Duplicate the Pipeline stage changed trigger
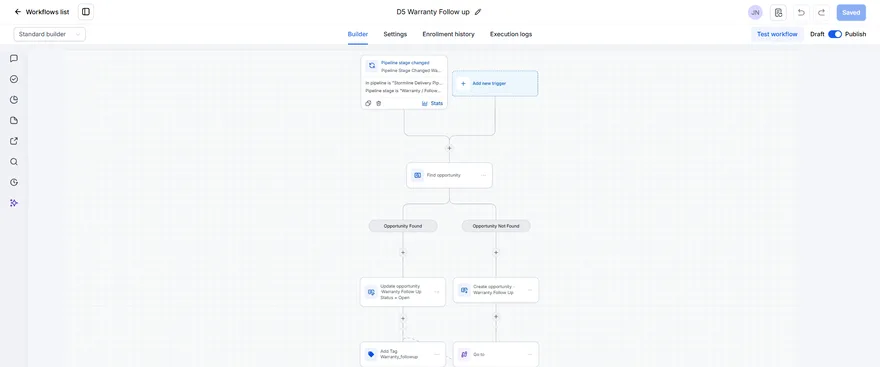880x367 pixels. click(x=368, y=103)
